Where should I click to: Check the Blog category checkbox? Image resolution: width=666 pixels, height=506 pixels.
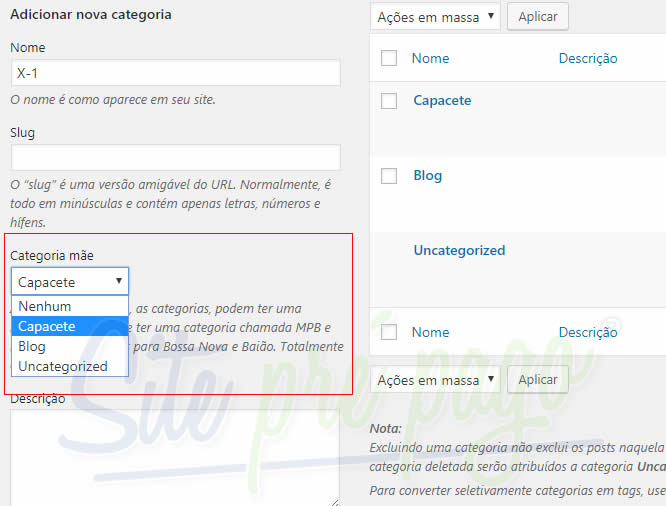coord(389,176)
